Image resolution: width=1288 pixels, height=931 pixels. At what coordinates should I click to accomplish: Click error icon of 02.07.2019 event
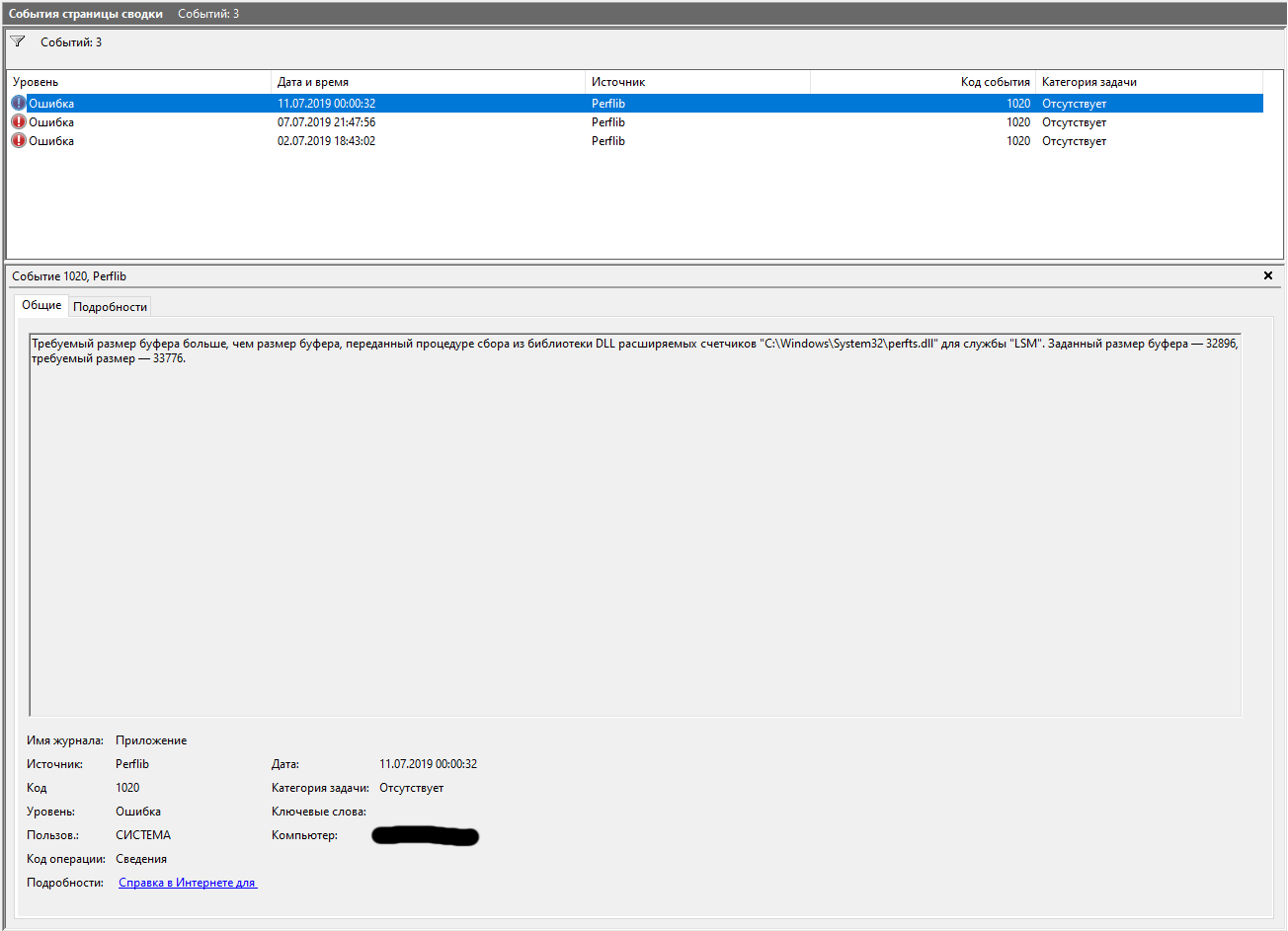pyautogui.click(x=19, y=140)
